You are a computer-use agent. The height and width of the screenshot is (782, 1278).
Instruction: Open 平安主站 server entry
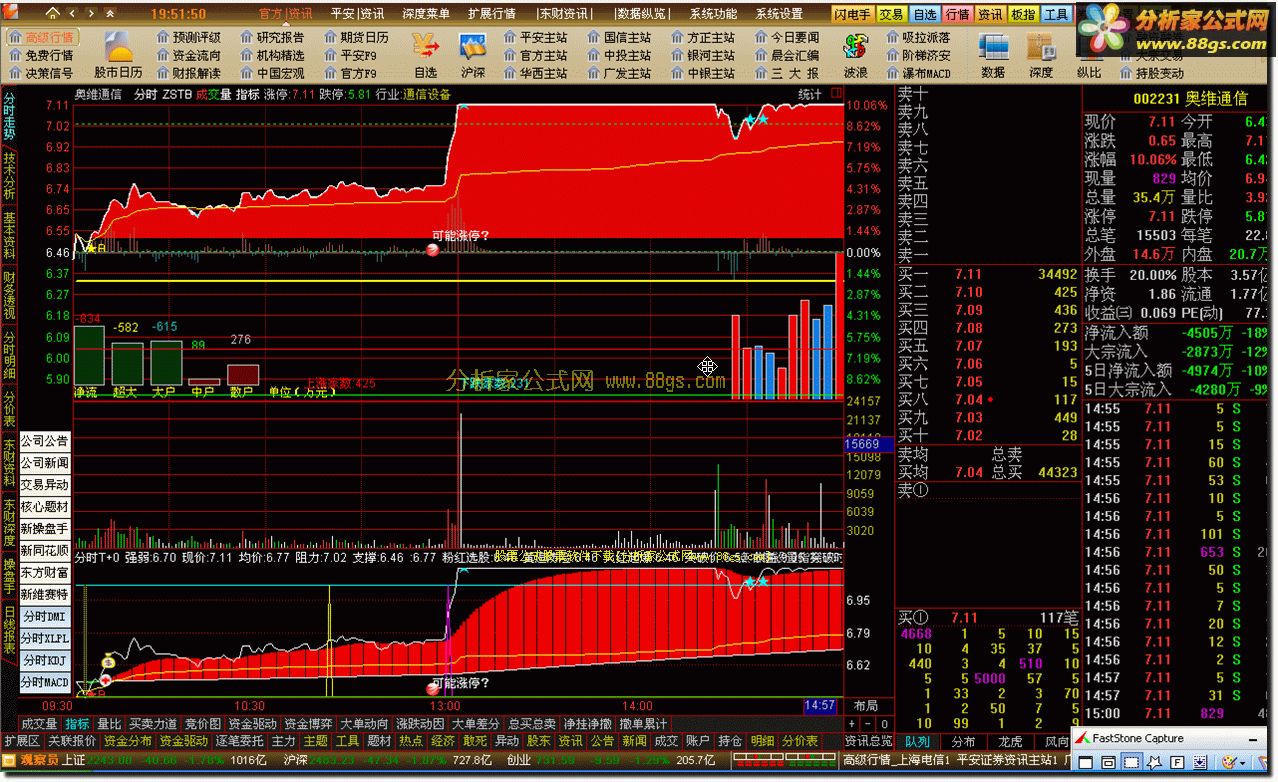point(536,37)
